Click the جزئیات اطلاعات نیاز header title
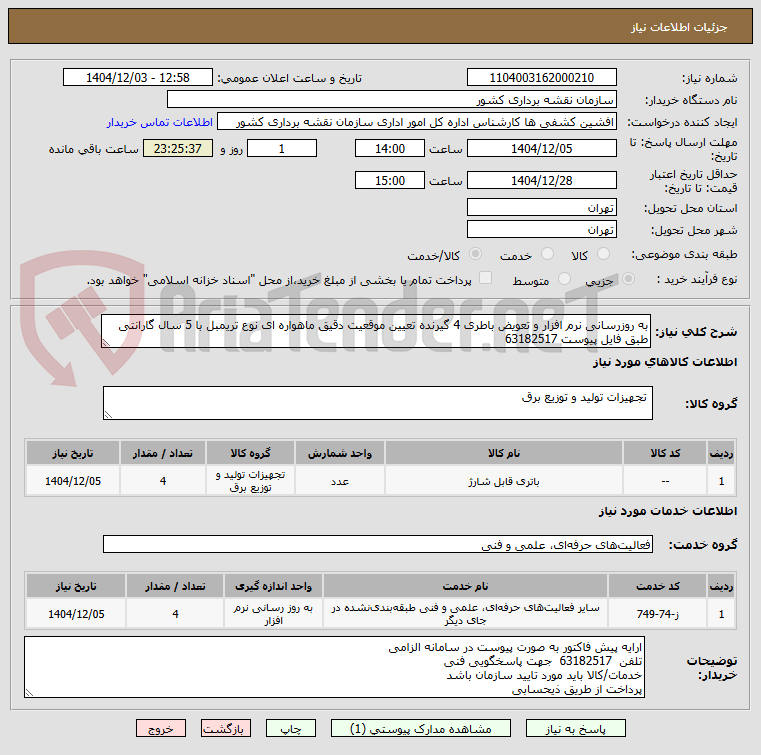This screenshot has width=761, height=755. coord(679,27)
